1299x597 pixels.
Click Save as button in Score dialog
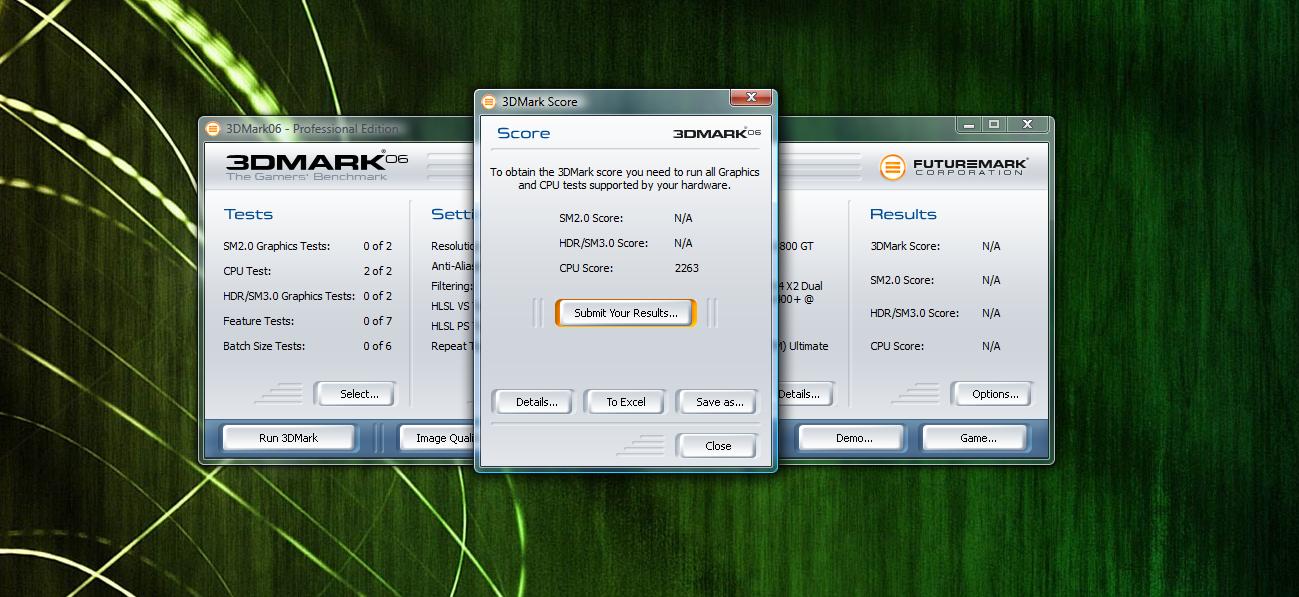719,402
